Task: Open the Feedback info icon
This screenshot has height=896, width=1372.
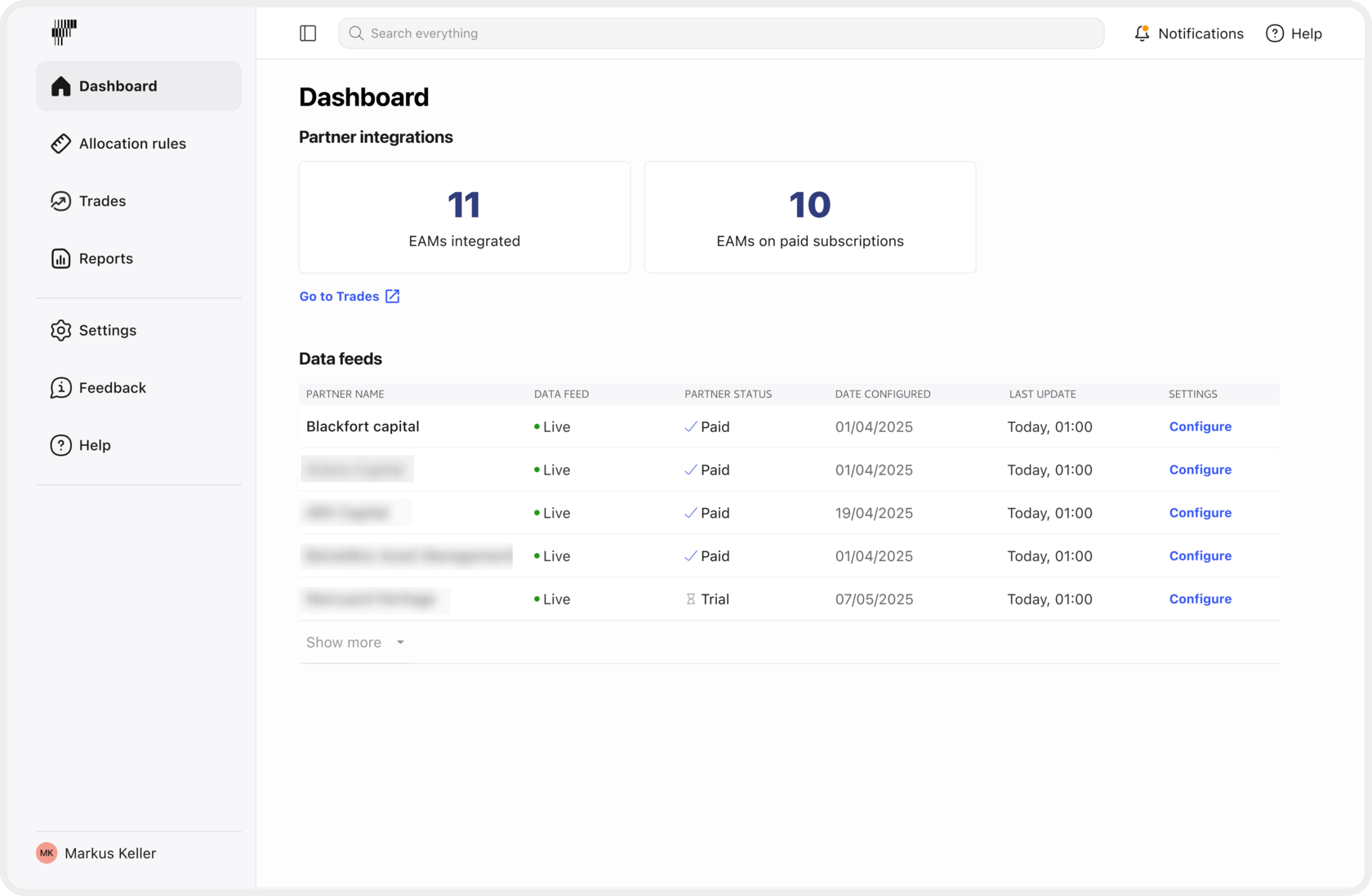Action: point(61,388)
